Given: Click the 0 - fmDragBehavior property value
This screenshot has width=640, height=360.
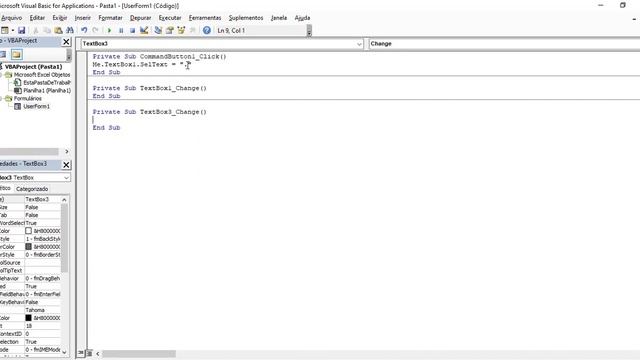Looking at the screenshot, I should [x=42, y=278].
